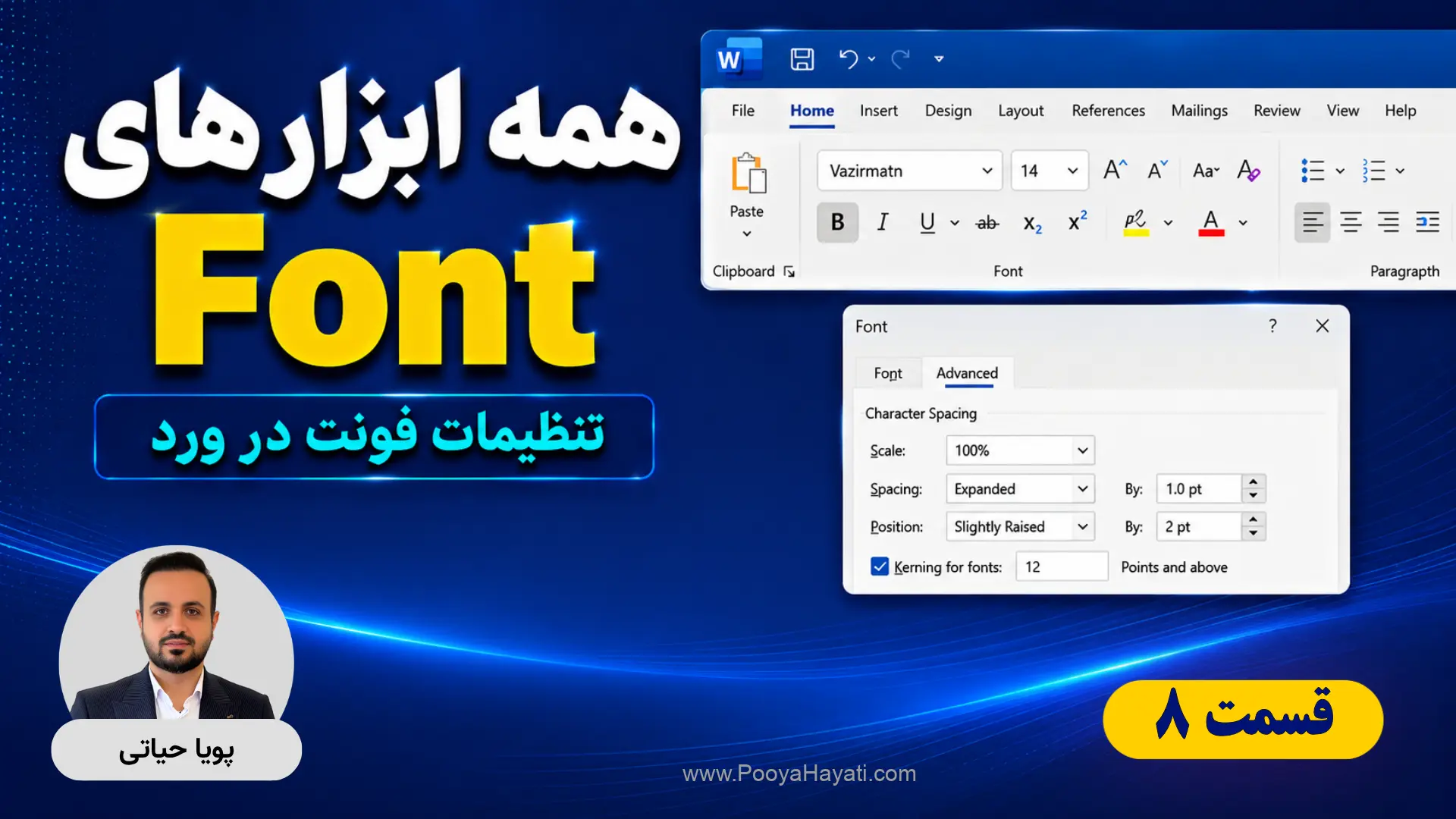Open font color picker arrow

point(1243,223)
